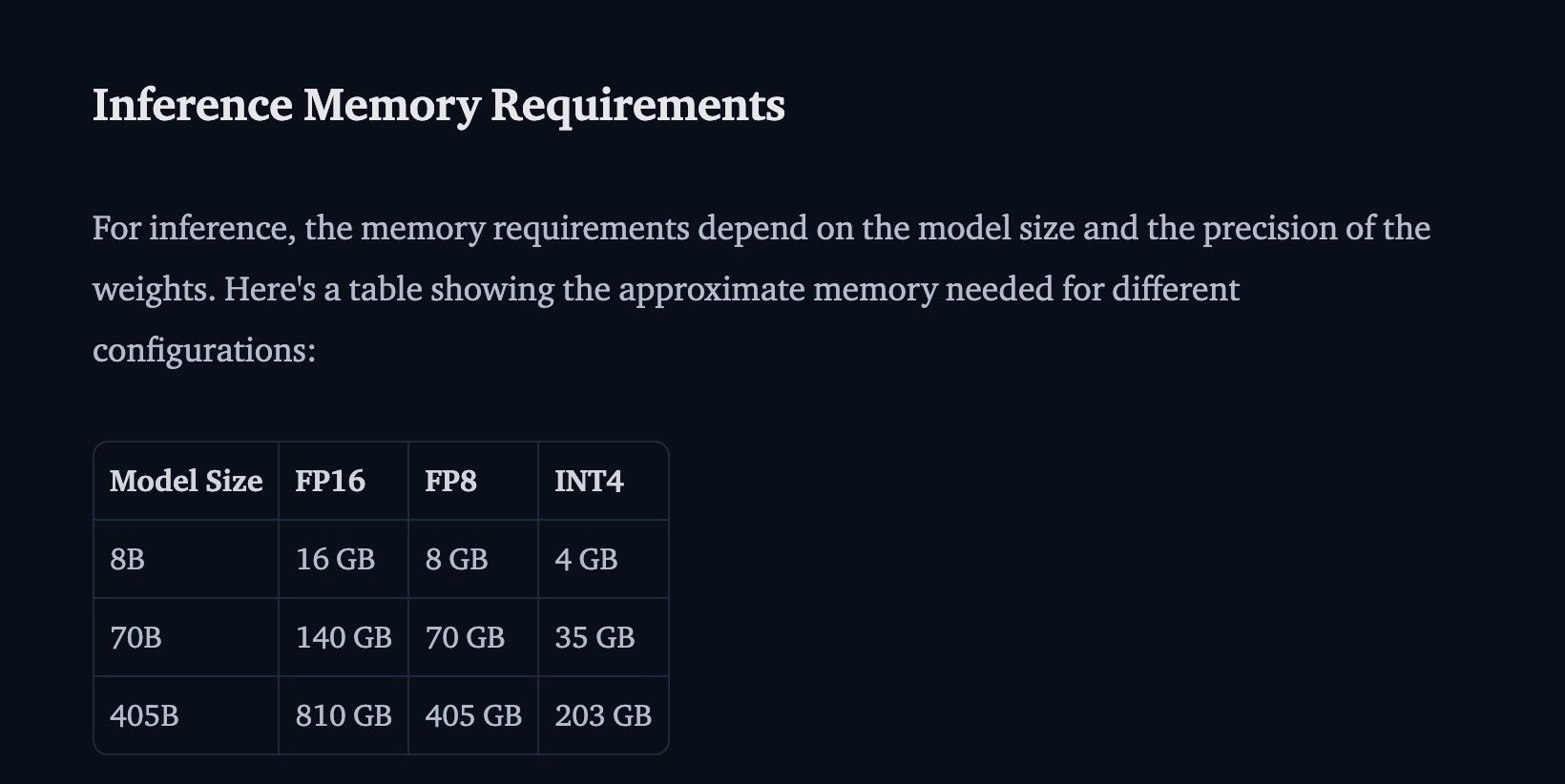Select the 405B model size cell

pyautogui.click(x=186, y=715)
